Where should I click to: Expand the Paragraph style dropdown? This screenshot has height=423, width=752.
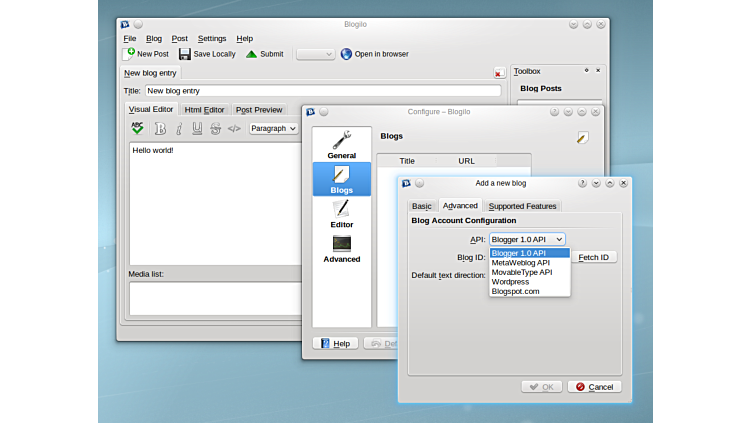click(273, 128)
